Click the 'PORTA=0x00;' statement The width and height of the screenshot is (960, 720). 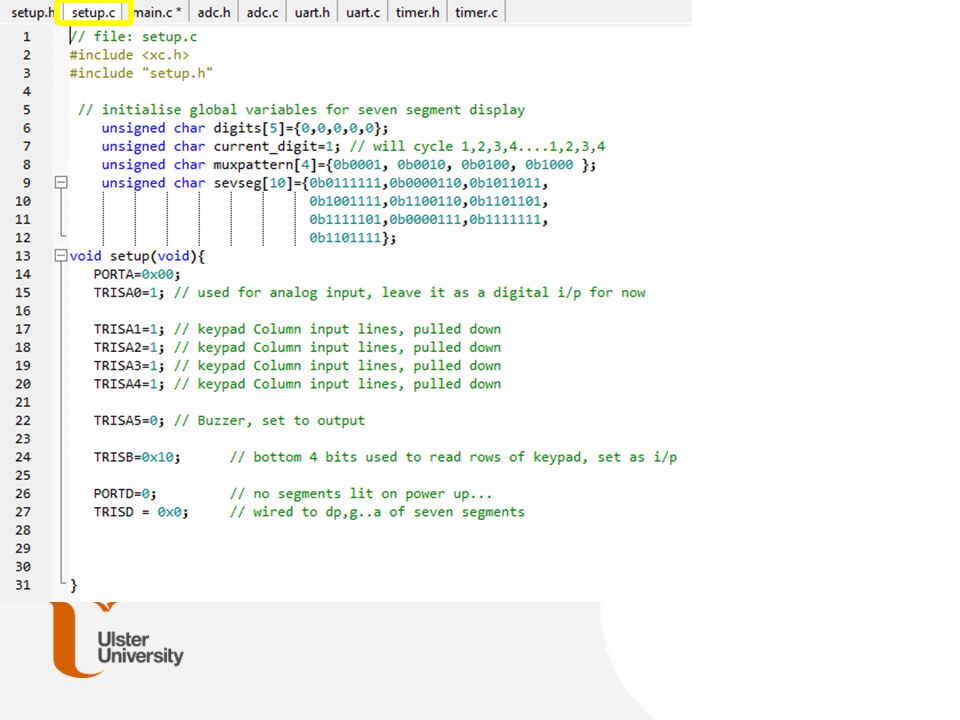click(x=137, y=274)
